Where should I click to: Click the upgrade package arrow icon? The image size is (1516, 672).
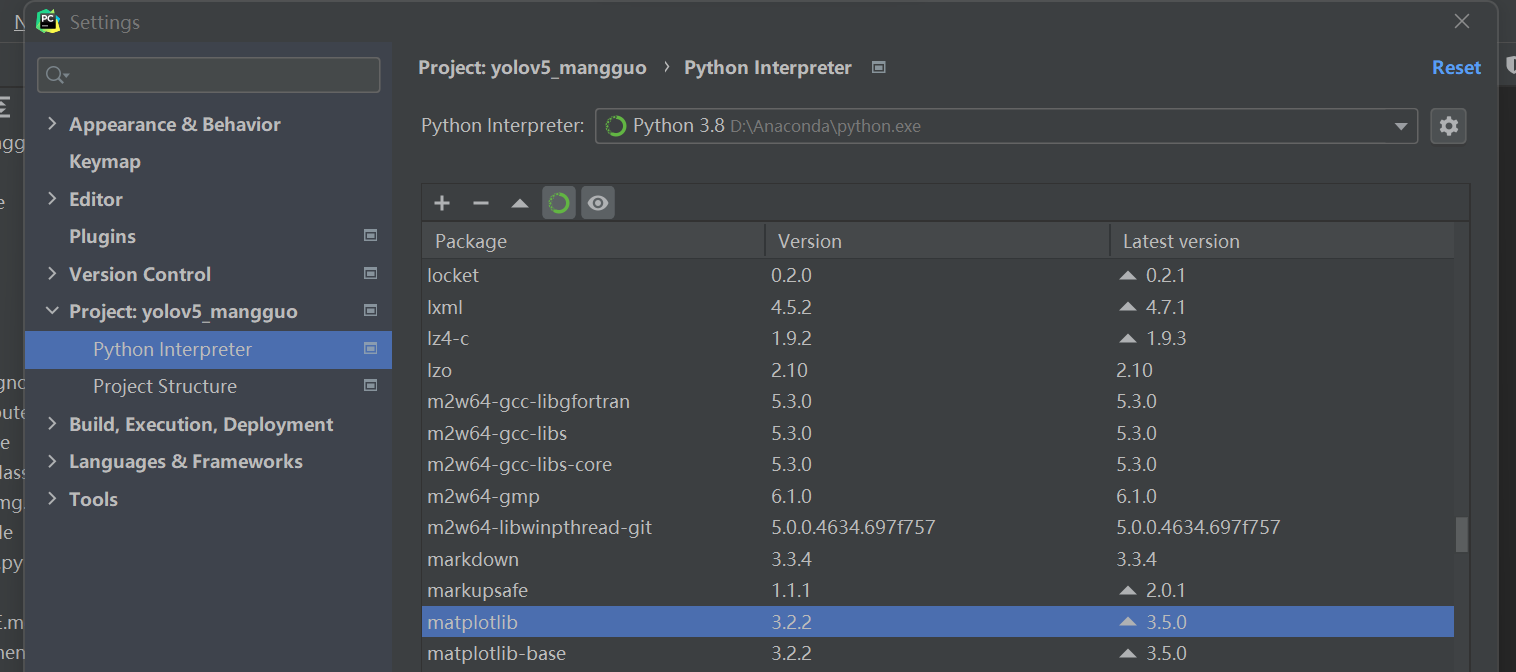520,203
